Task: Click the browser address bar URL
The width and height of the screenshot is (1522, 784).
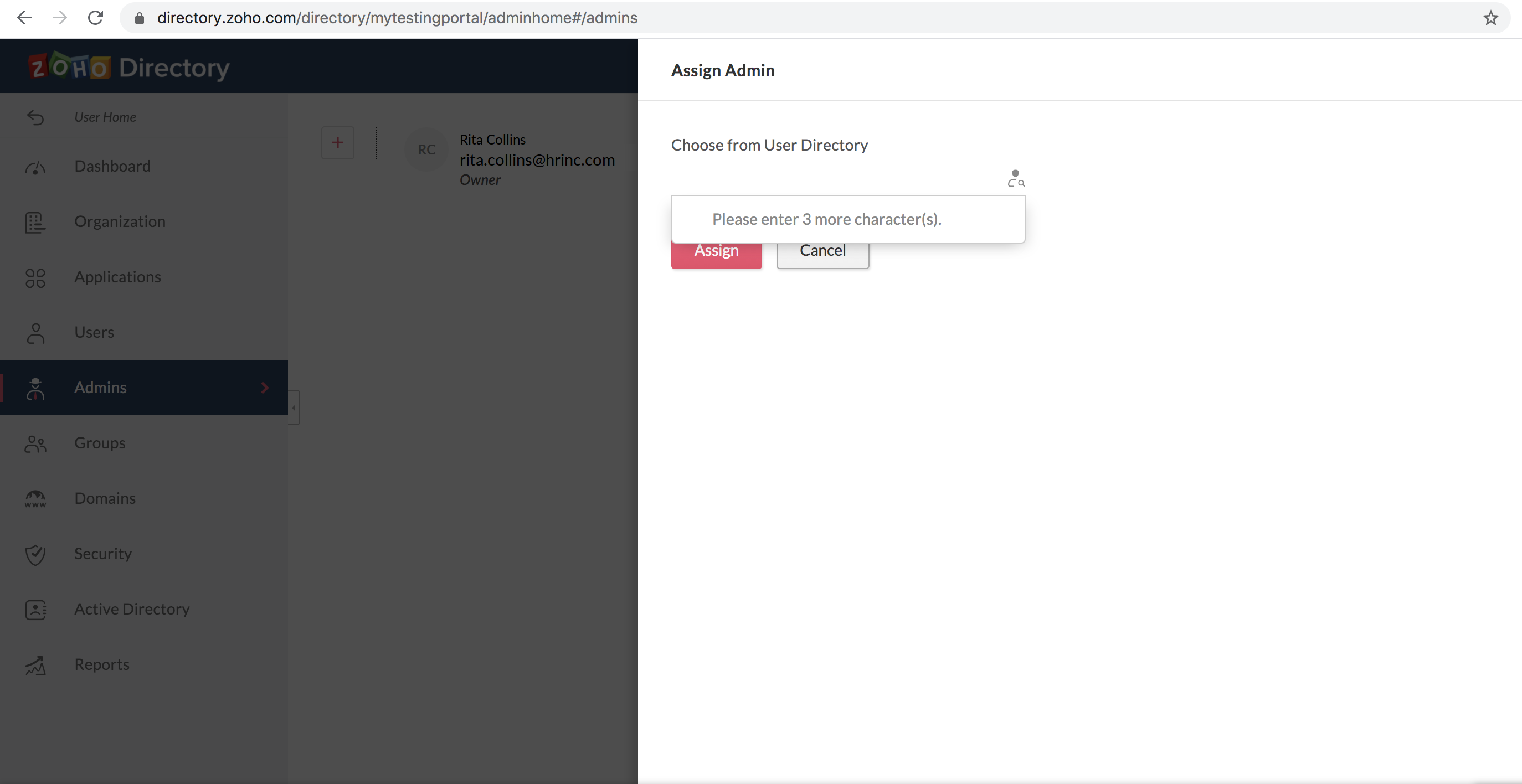Action: pos(397,18)
